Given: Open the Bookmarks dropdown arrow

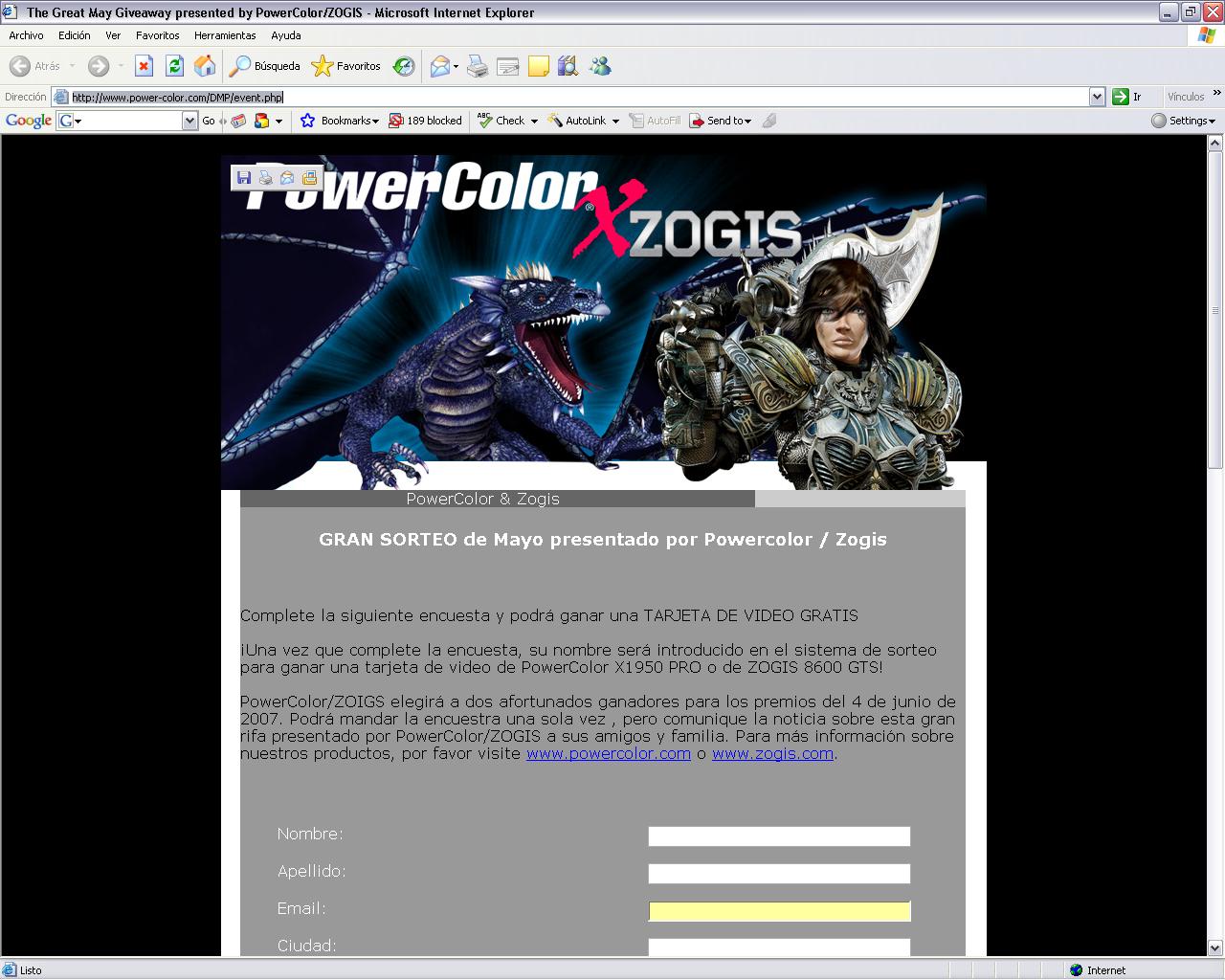Looking at the screenshot, I should pyautogui.click(x=375, y=122).
